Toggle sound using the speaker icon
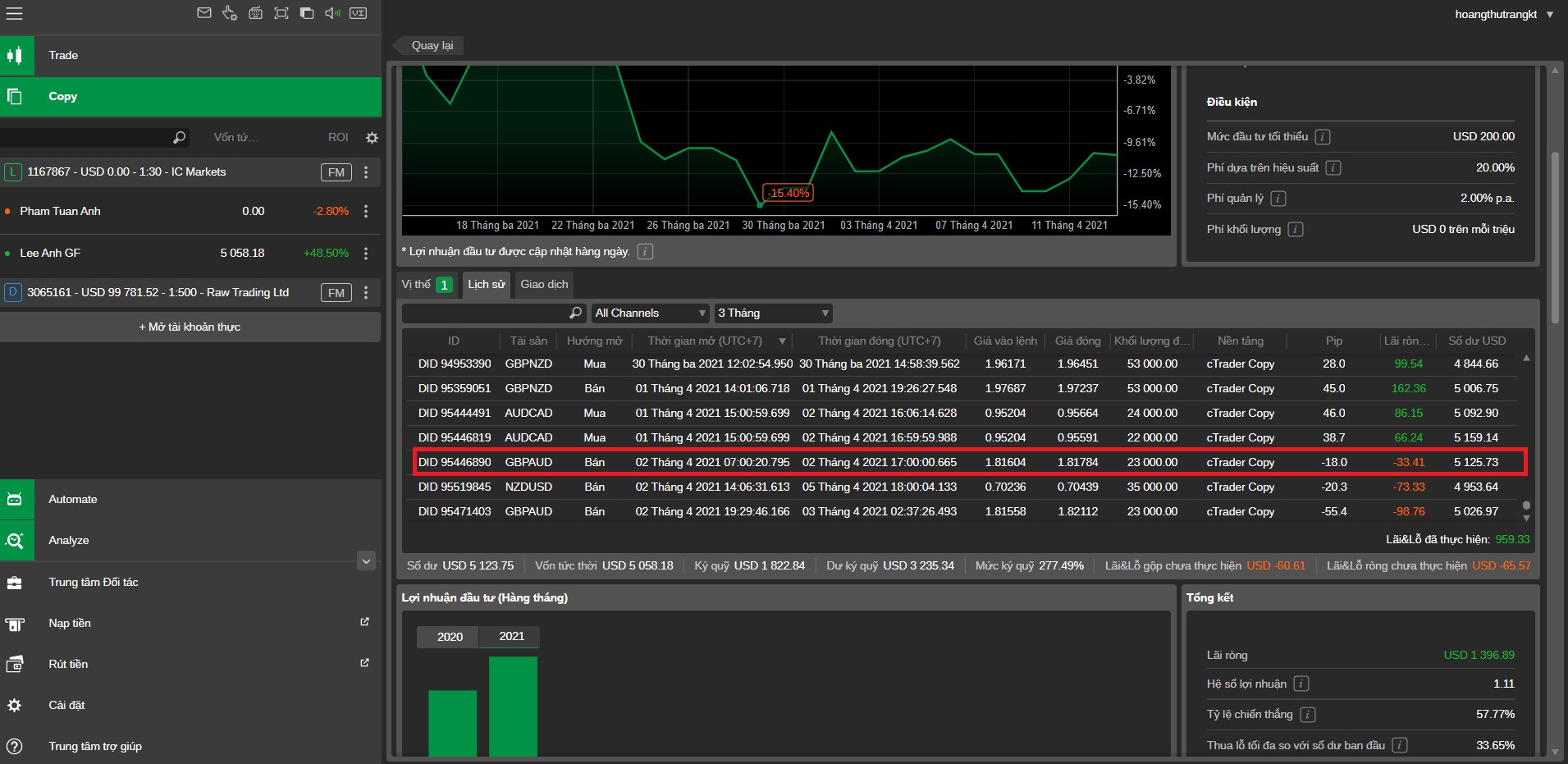Screen dimensions: 1568x764 (x=332, y=13)
